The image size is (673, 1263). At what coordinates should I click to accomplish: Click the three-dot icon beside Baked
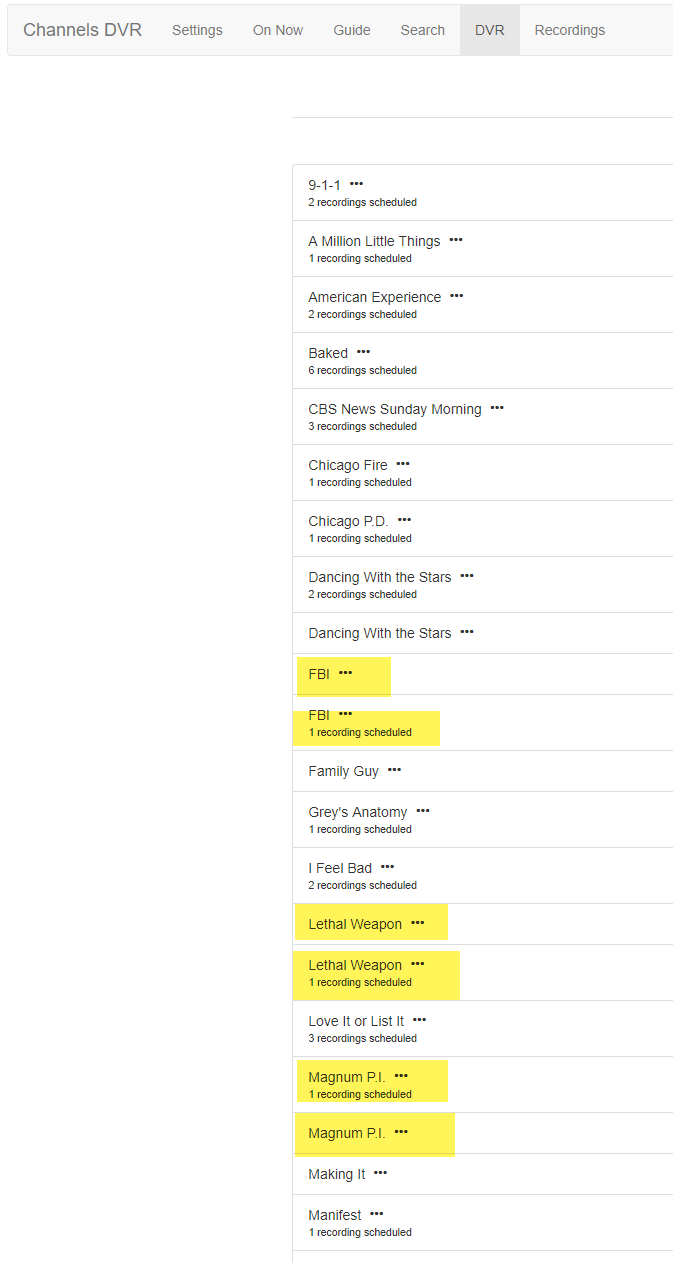[x=363, y=352]
